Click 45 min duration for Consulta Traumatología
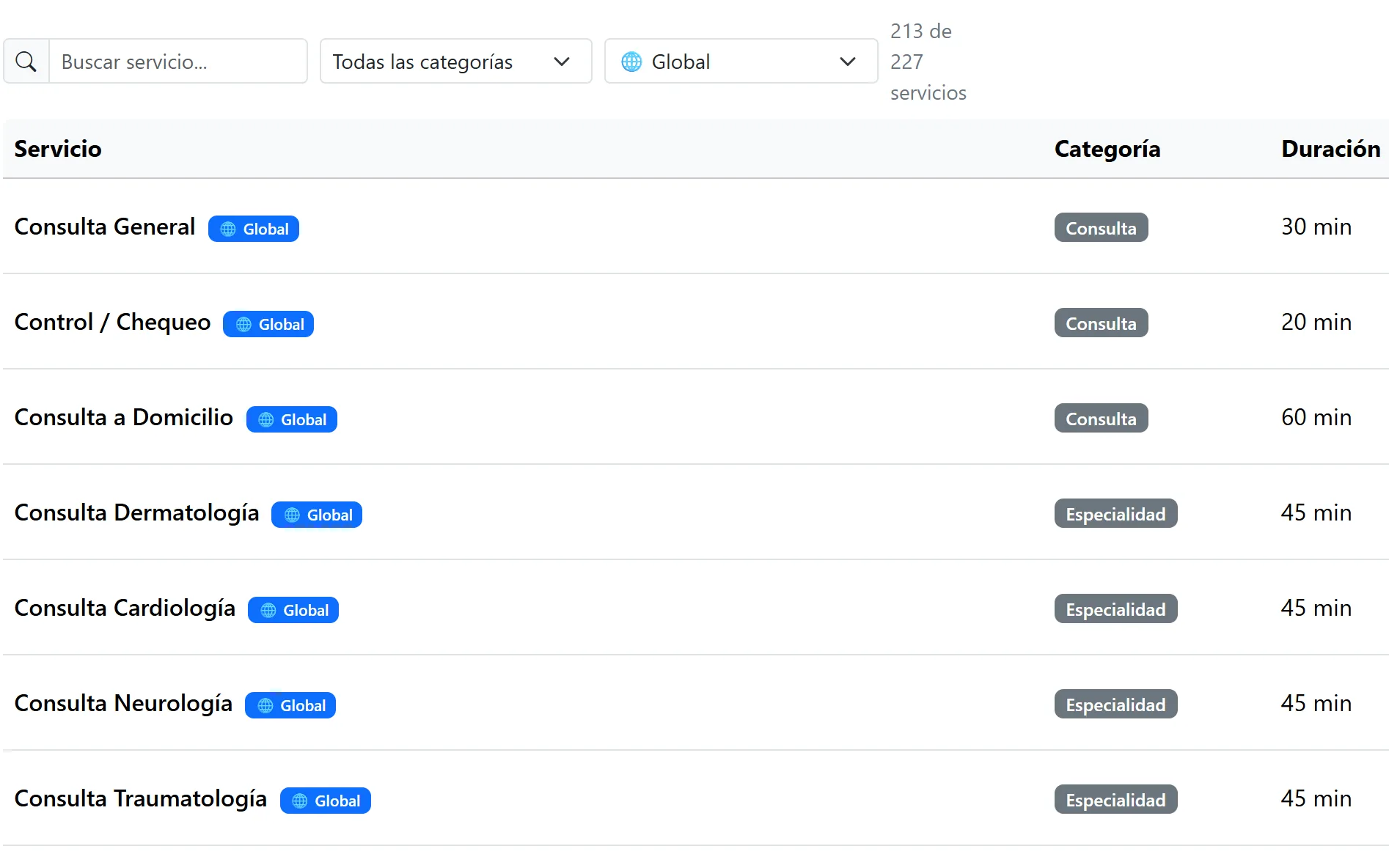The height and width of the screenshot is (868, 1389). tap(1316, 798)
